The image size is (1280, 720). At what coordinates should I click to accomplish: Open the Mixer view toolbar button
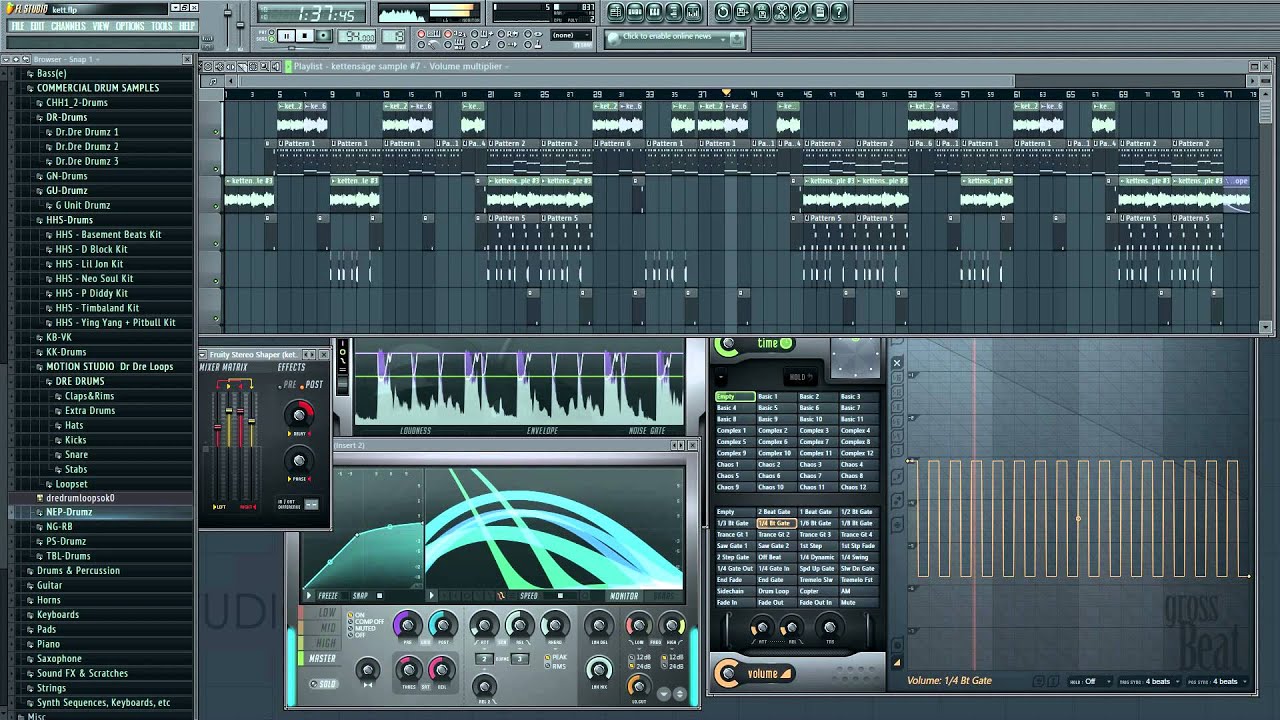click(x=693, y=12)
